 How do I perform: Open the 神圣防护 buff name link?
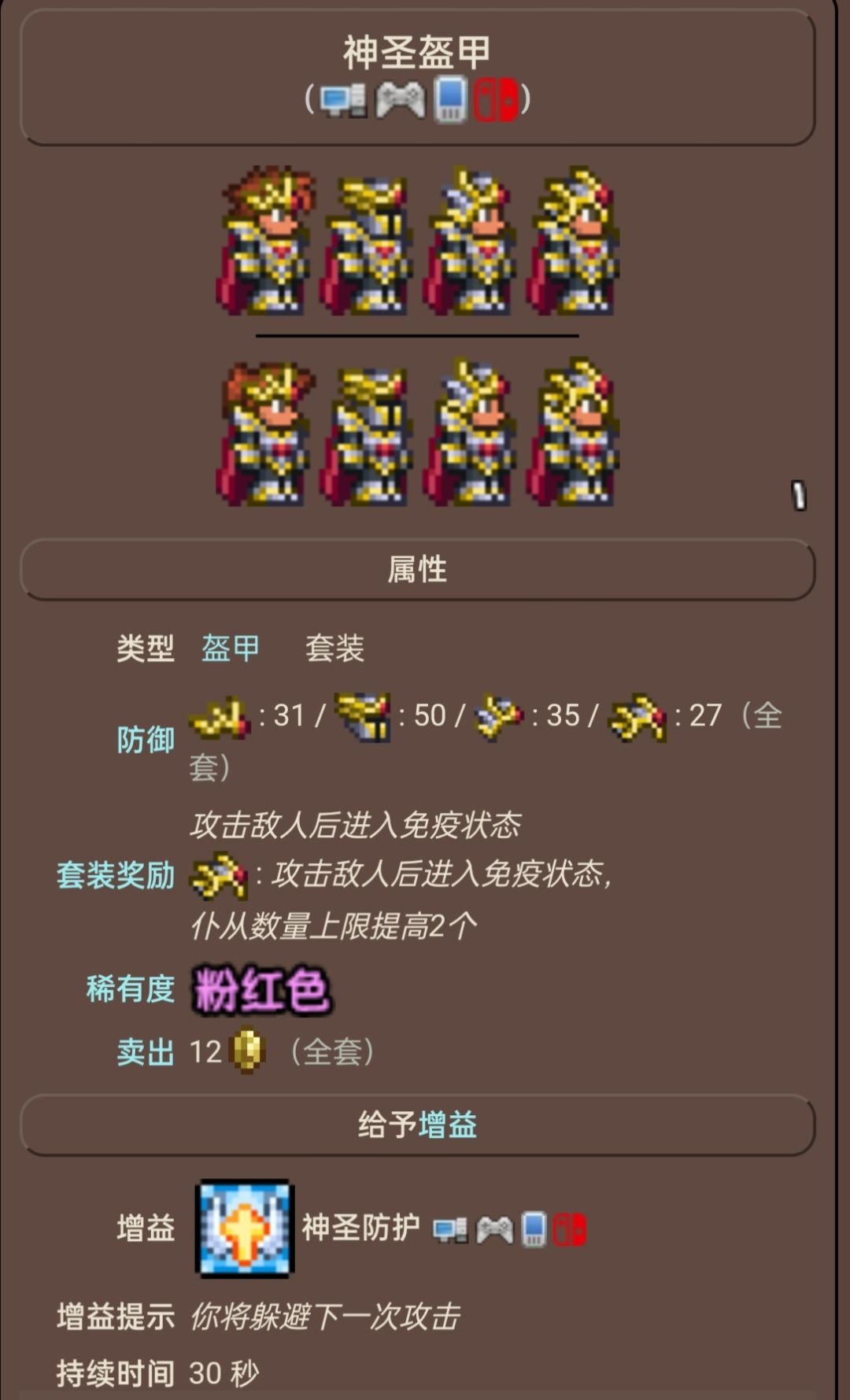point(360,1228)
